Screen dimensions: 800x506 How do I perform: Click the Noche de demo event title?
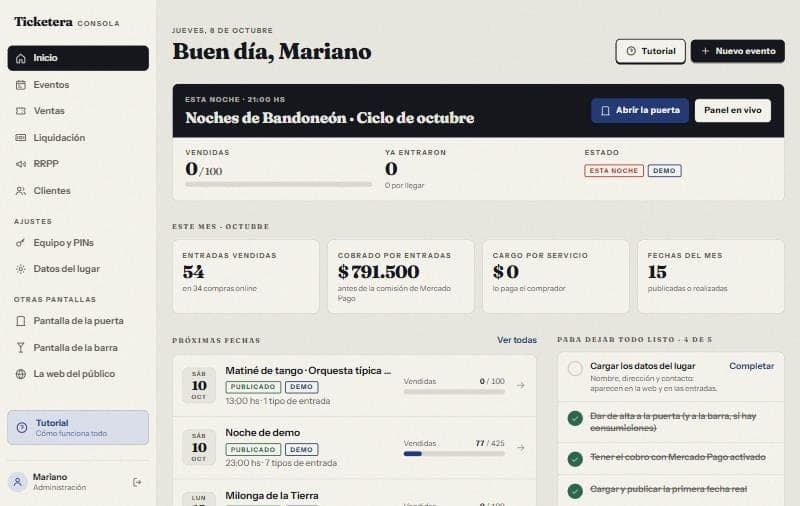point(263,433)
